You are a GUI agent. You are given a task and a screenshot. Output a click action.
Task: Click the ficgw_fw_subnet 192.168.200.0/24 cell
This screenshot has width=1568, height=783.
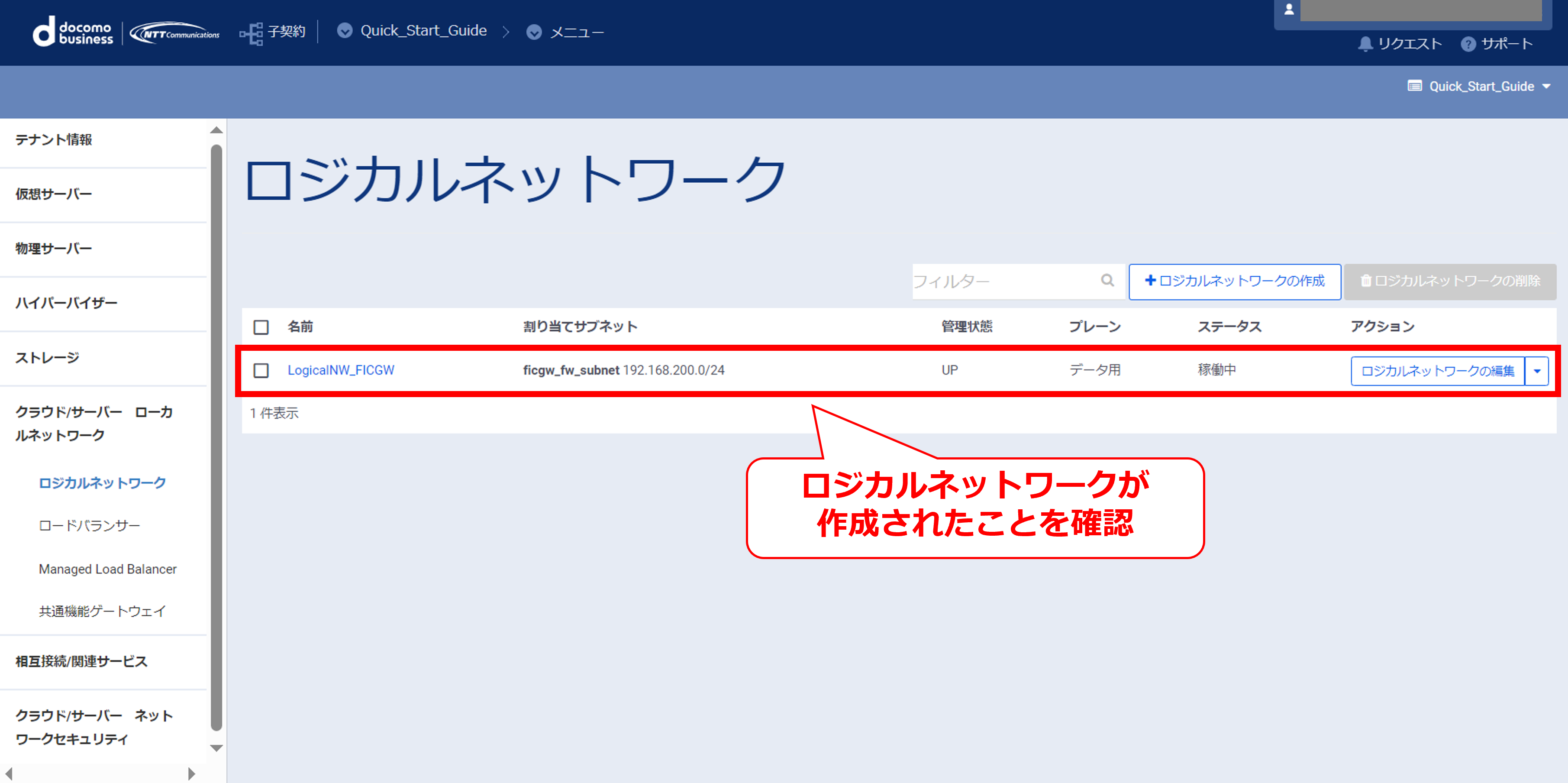tap(624, 370)
